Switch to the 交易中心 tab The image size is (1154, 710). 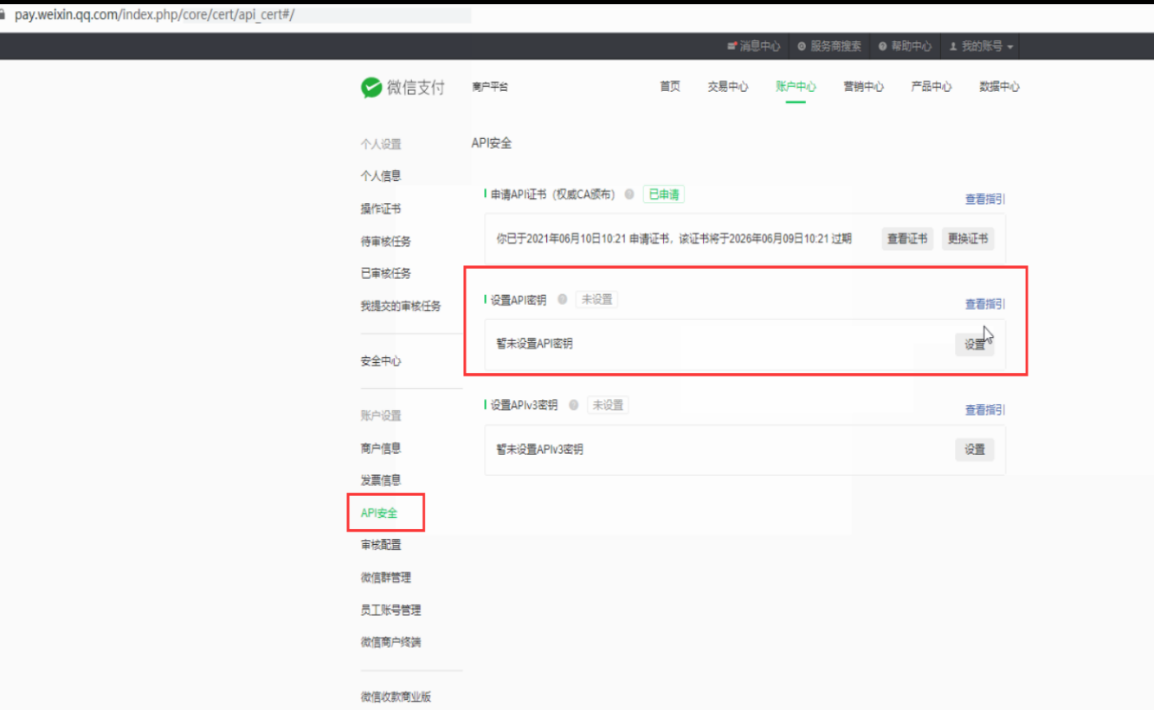(x=727, y=87)
